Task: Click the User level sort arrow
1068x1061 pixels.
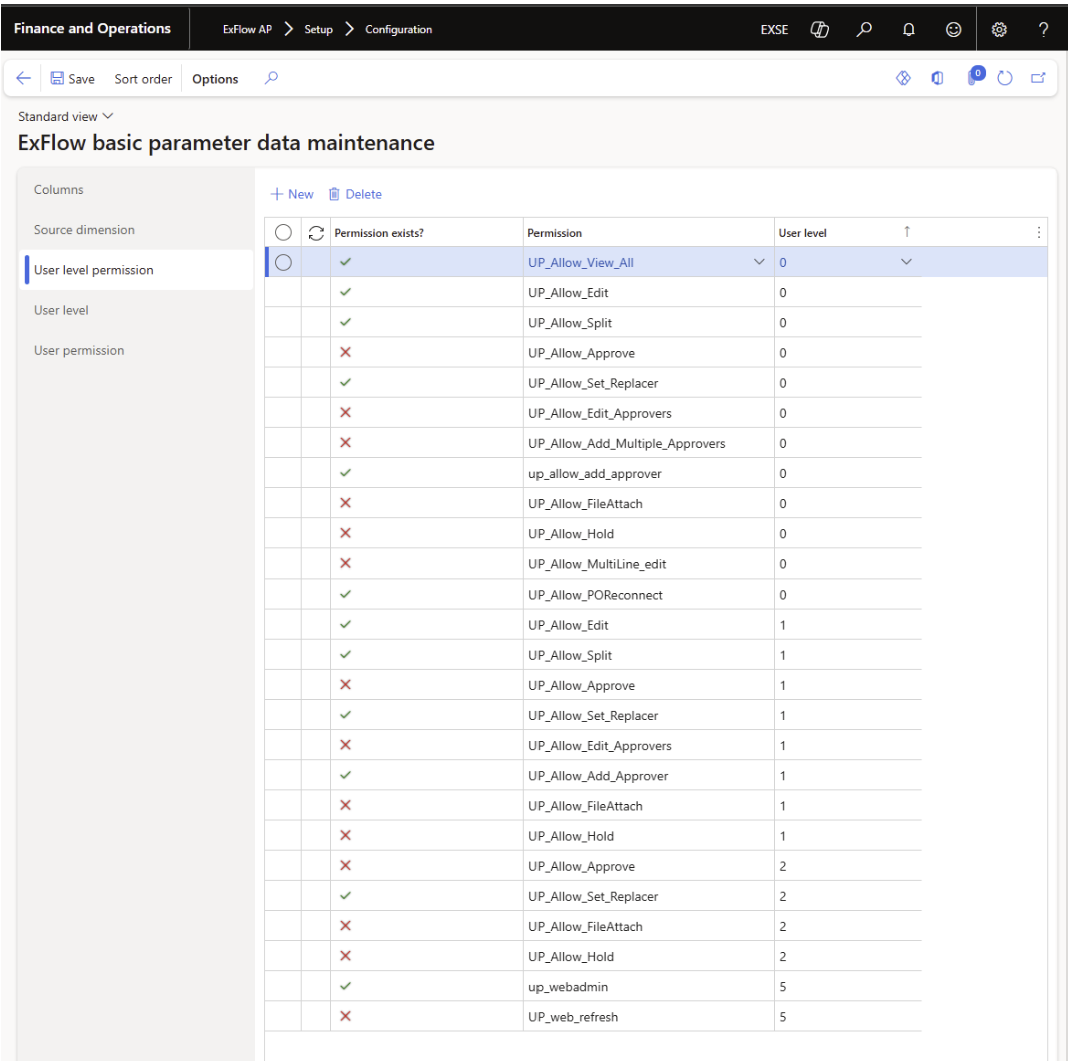Action: coord(907,232)
